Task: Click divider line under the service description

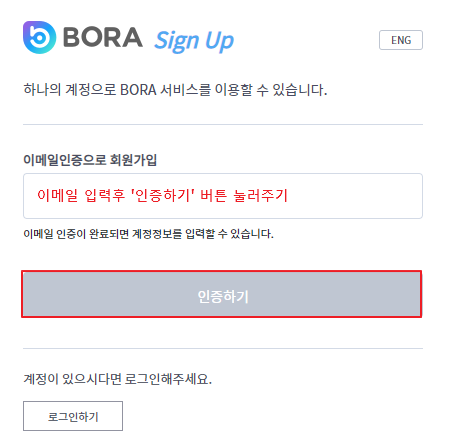Action: click(223, 125)
